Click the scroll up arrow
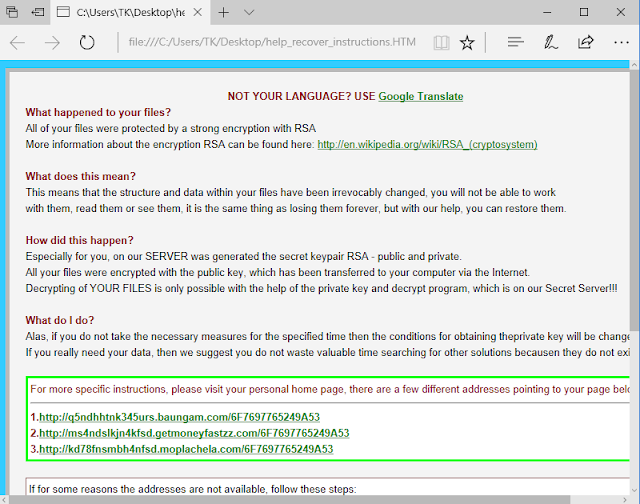This screenshot has width=640, height=504. tap(634, 64)
